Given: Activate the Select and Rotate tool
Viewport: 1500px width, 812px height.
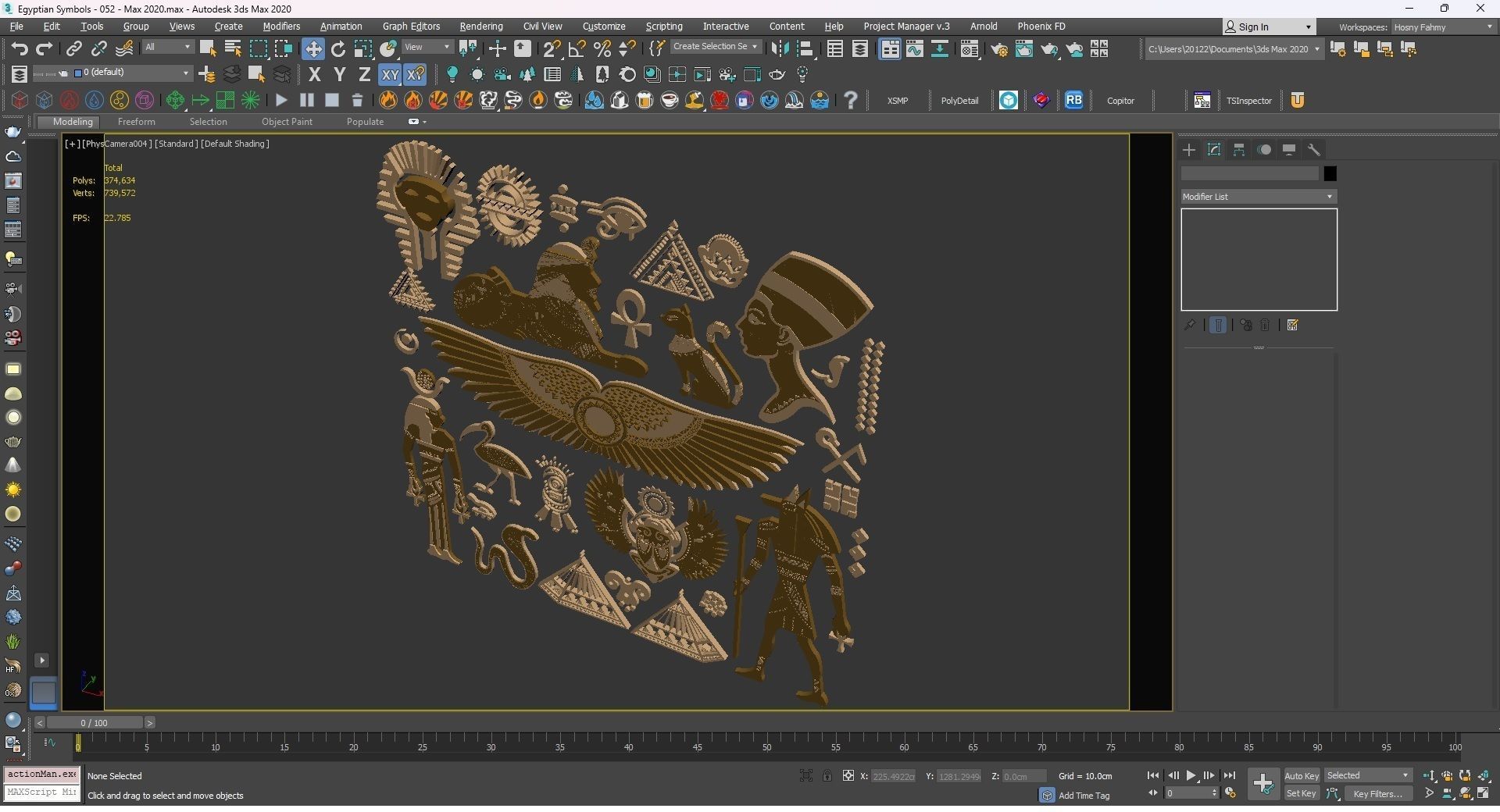Looking at the screenshot, I should tap(338, 48).
